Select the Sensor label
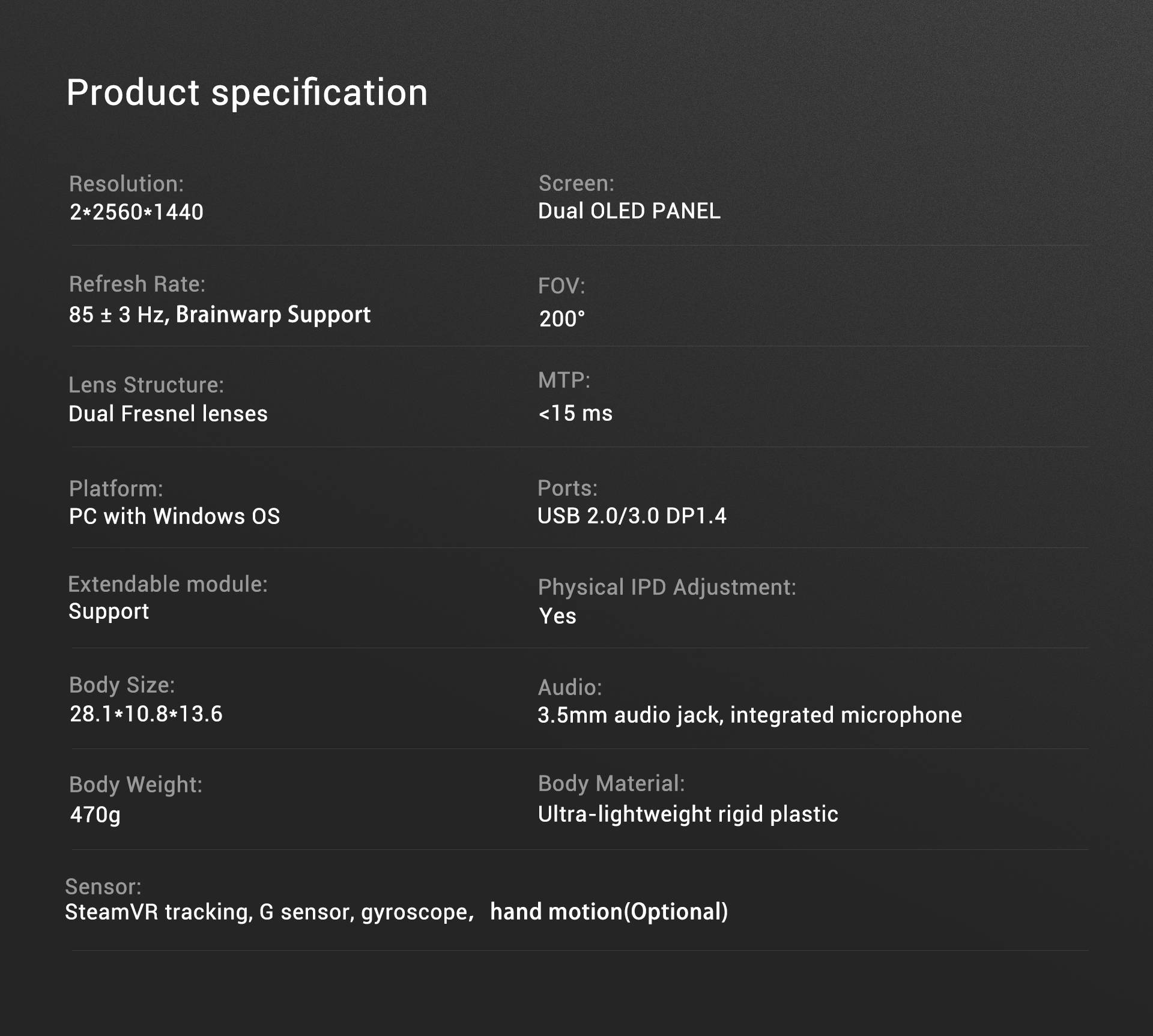Viewport: 1153px width, 1036px height. (x=103, y=887)
